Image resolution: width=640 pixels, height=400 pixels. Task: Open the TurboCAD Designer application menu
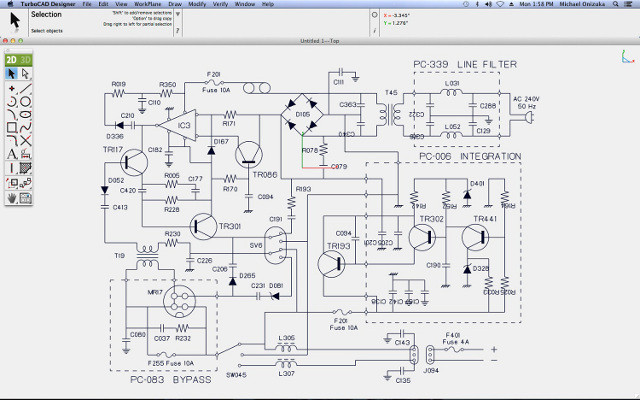(x=48, y=4)
